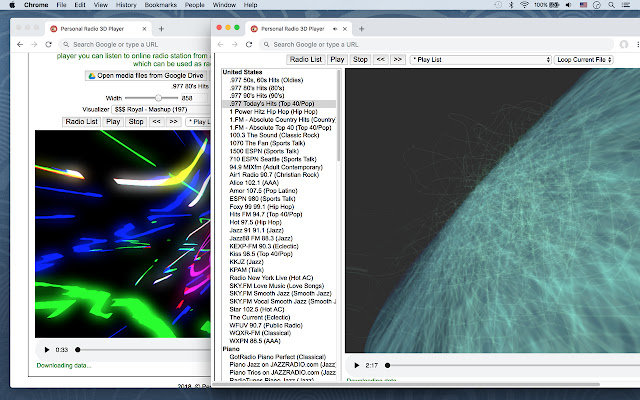640x400 pixels.
Task: Click Play button in front window toolbar
Action: point(338,60)
